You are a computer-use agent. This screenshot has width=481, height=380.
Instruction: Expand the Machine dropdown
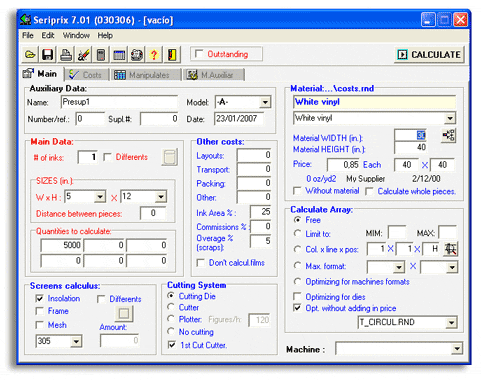(x=457, y=349)
